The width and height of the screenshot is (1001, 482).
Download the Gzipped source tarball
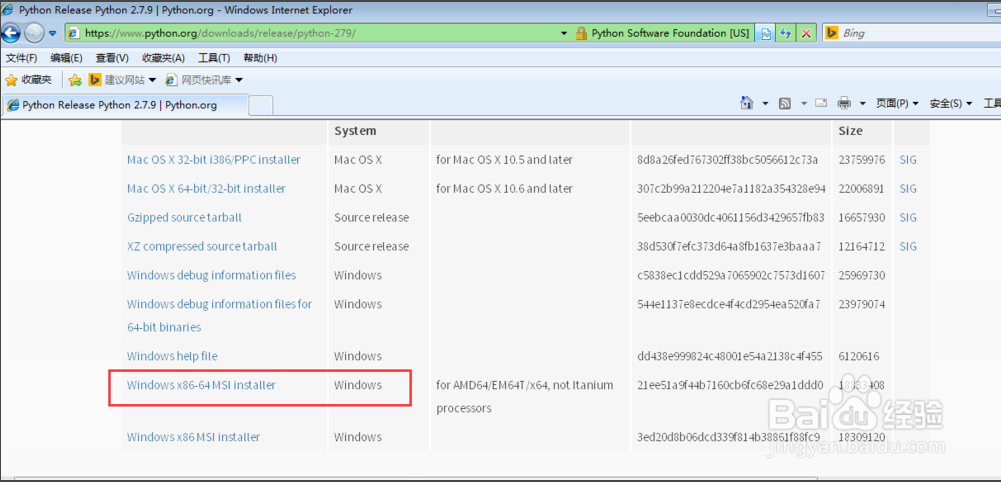point(184,217)
